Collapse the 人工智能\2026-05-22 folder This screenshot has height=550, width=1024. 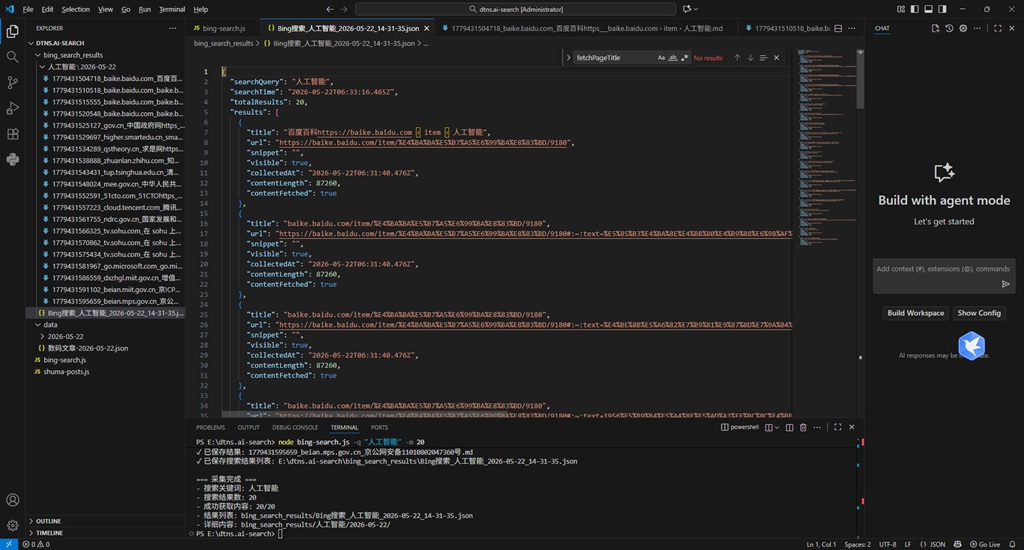(42, 67)
